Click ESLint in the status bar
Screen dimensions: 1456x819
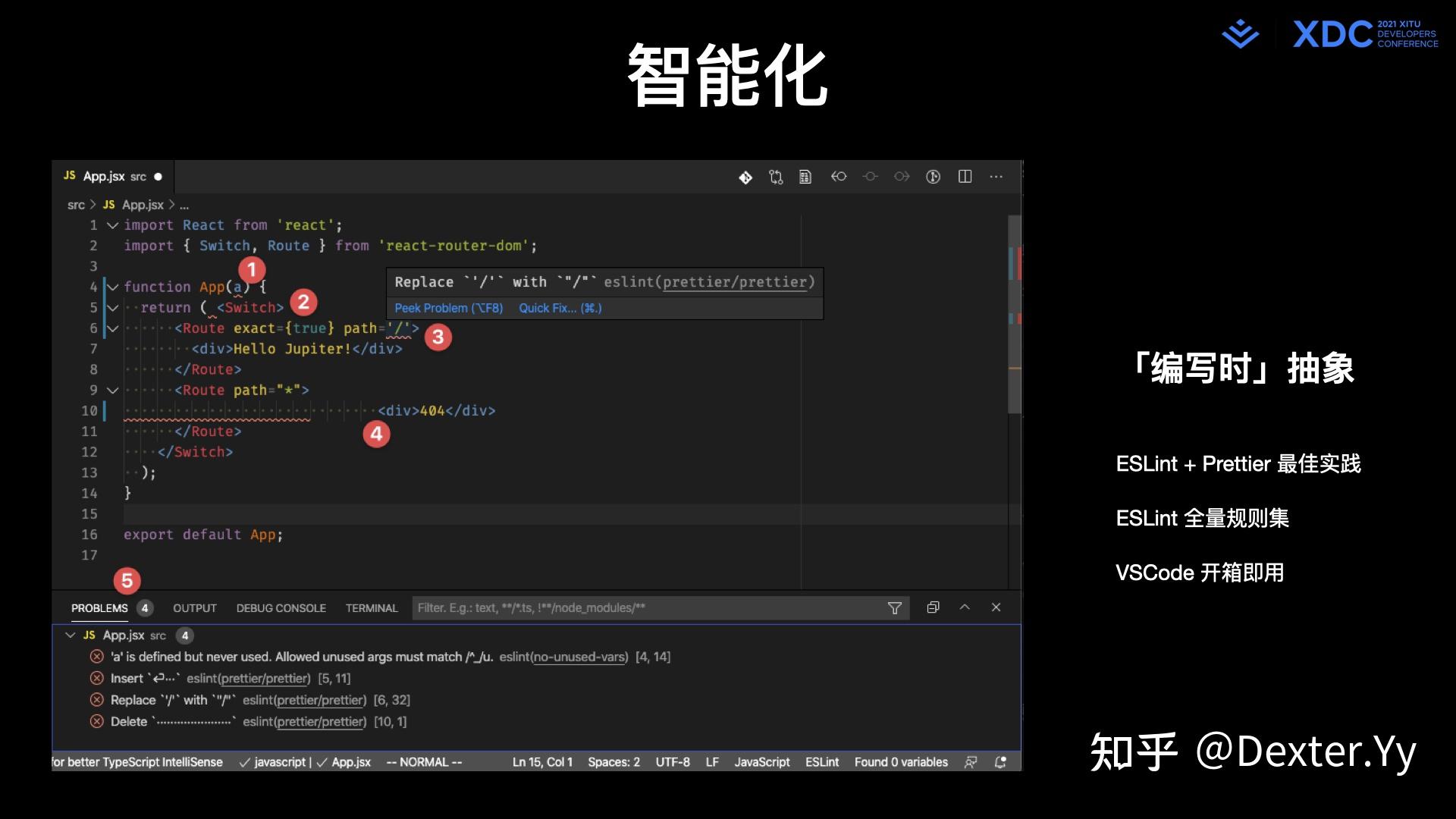click(x=822, y=761)
